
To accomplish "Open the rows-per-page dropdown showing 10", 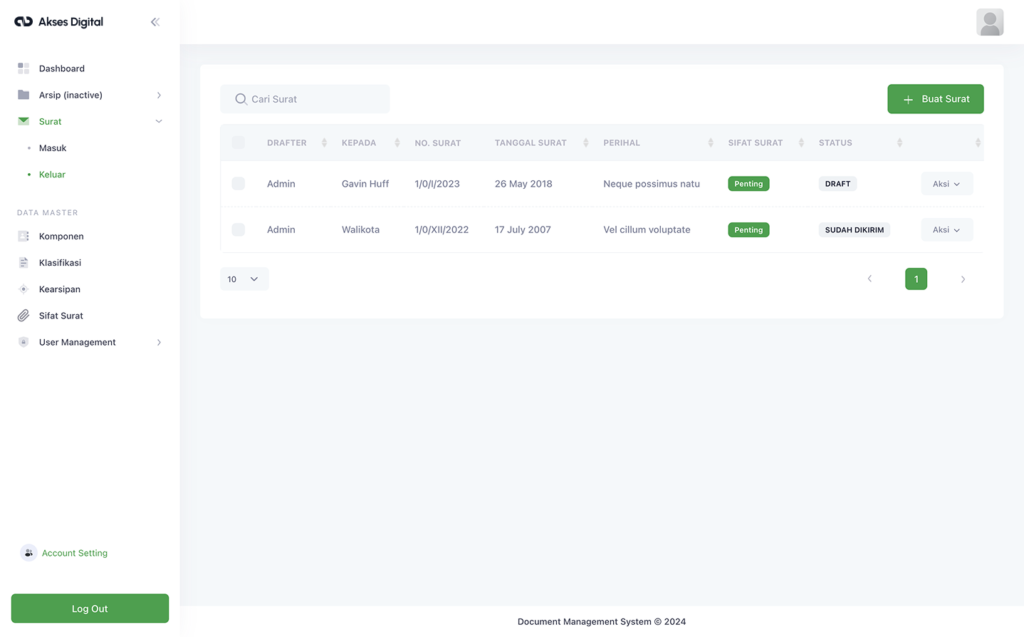I will point(244,279).
